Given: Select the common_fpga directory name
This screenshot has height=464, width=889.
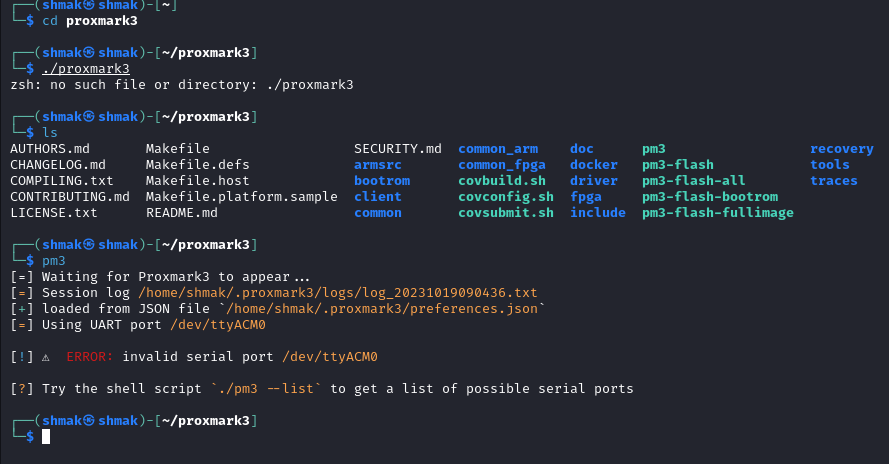Looking at the screenshot, I should pyautogui.click(x=502, y=164).
